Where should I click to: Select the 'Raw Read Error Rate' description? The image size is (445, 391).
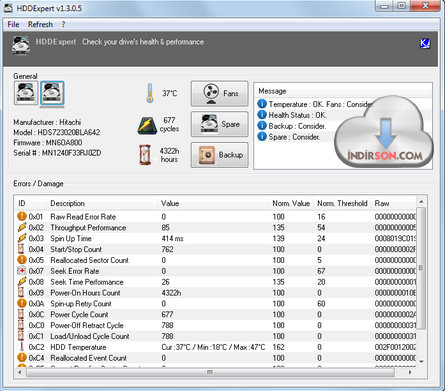(x=83, y=217)
